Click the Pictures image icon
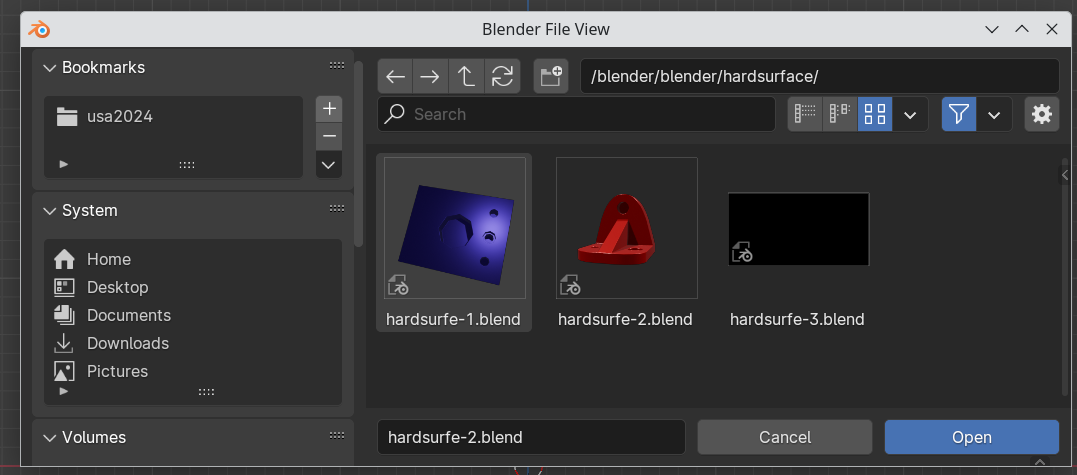Viewport: 1077px width, 475px height. 64,371
